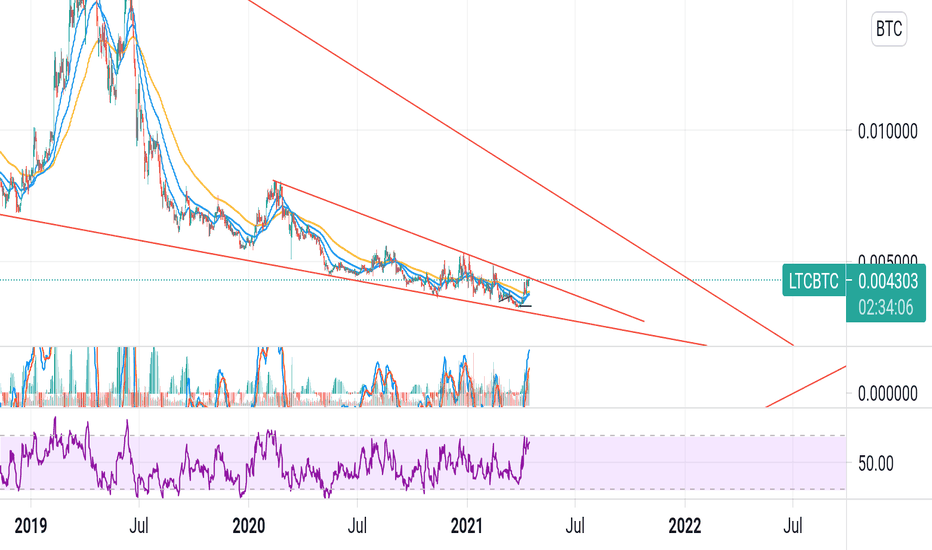Click the Jul label between 2021 and 2022
932x550 pixels.
[x=575, y=526]
